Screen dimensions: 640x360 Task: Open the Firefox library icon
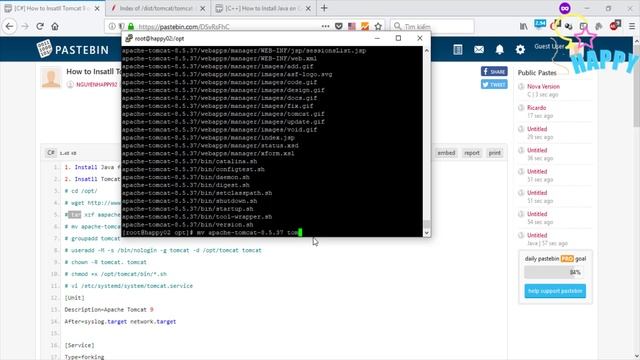[x=524, y=27]
